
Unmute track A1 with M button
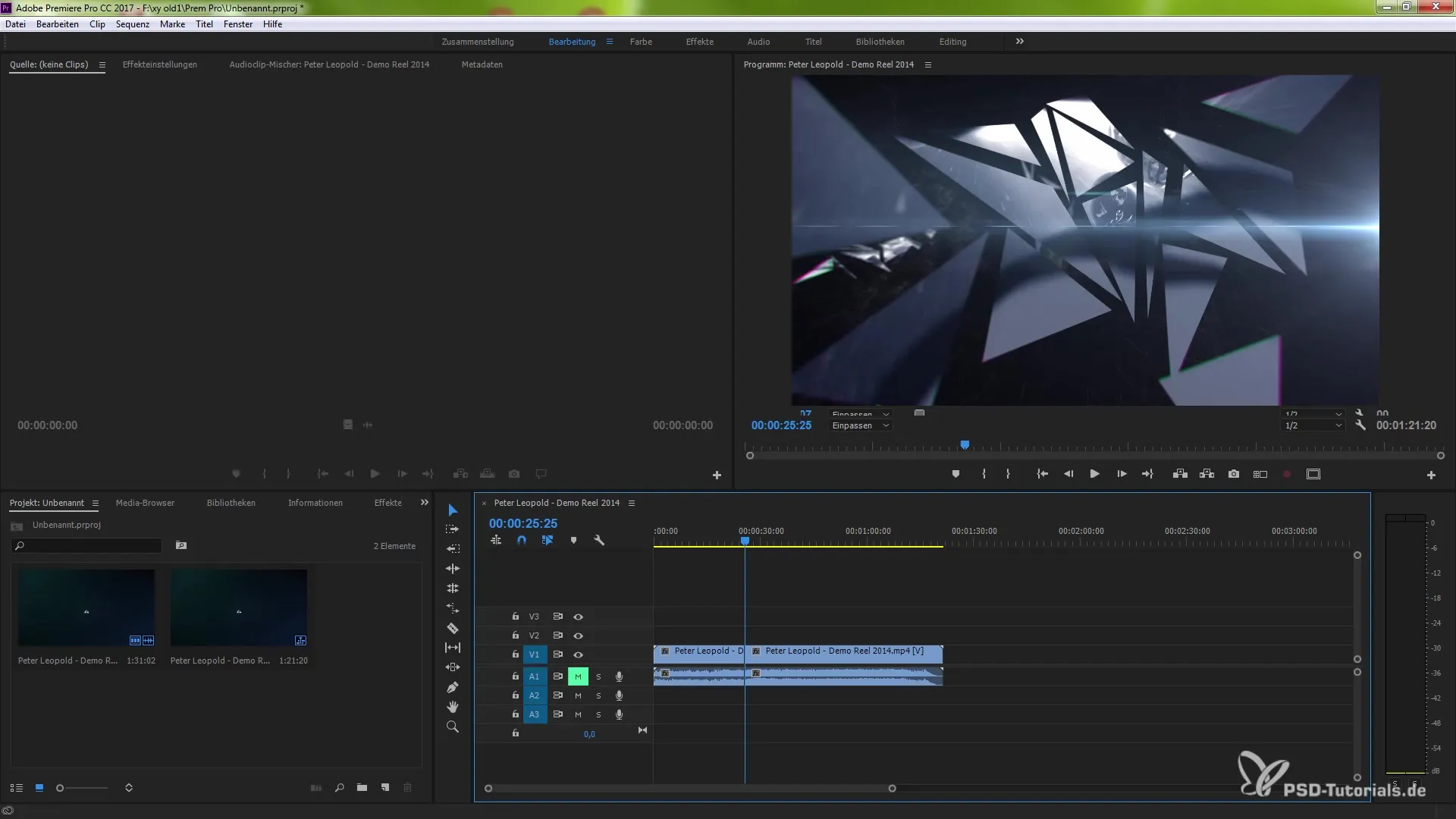(x=578, y=676)
